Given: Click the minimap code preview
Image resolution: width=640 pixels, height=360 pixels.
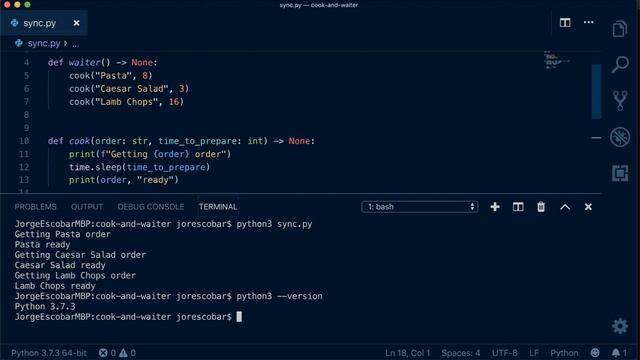Looking at the screenshot, I should (557, 60).
